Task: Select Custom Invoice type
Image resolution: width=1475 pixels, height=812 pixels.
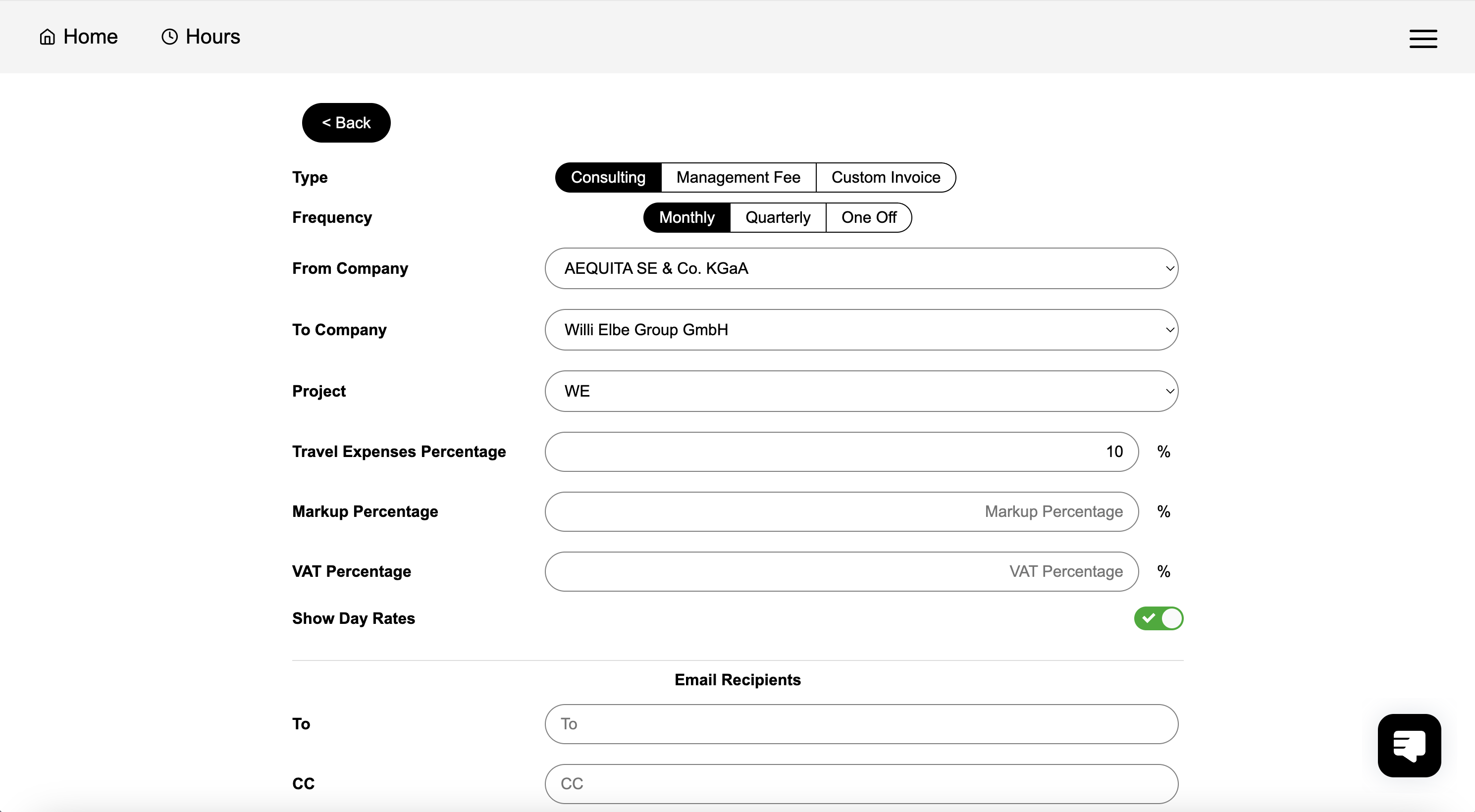Action: [885, 177]
